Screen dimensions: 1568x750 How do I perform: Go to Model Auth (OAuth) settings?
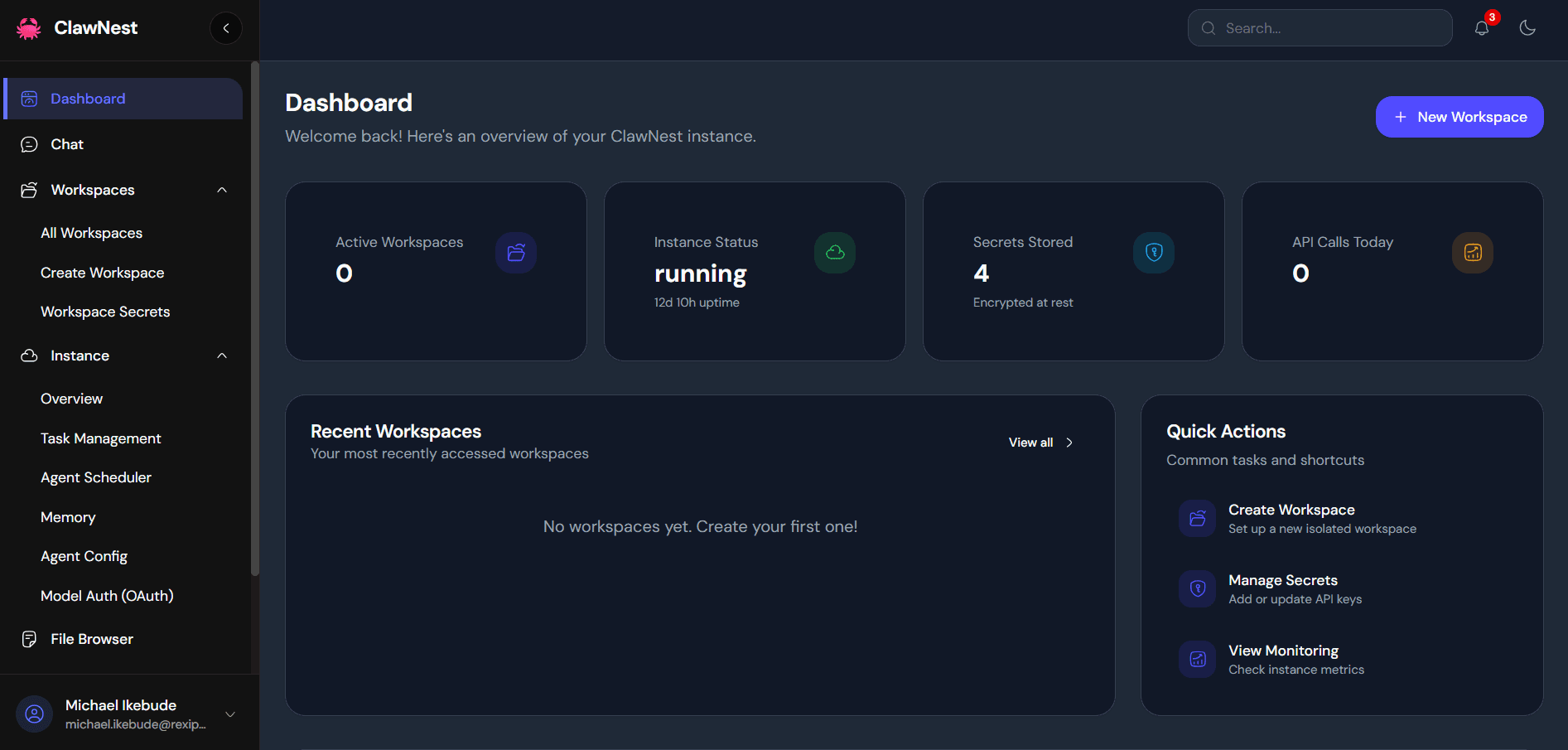pyautogui.click(x=107, y=595)
